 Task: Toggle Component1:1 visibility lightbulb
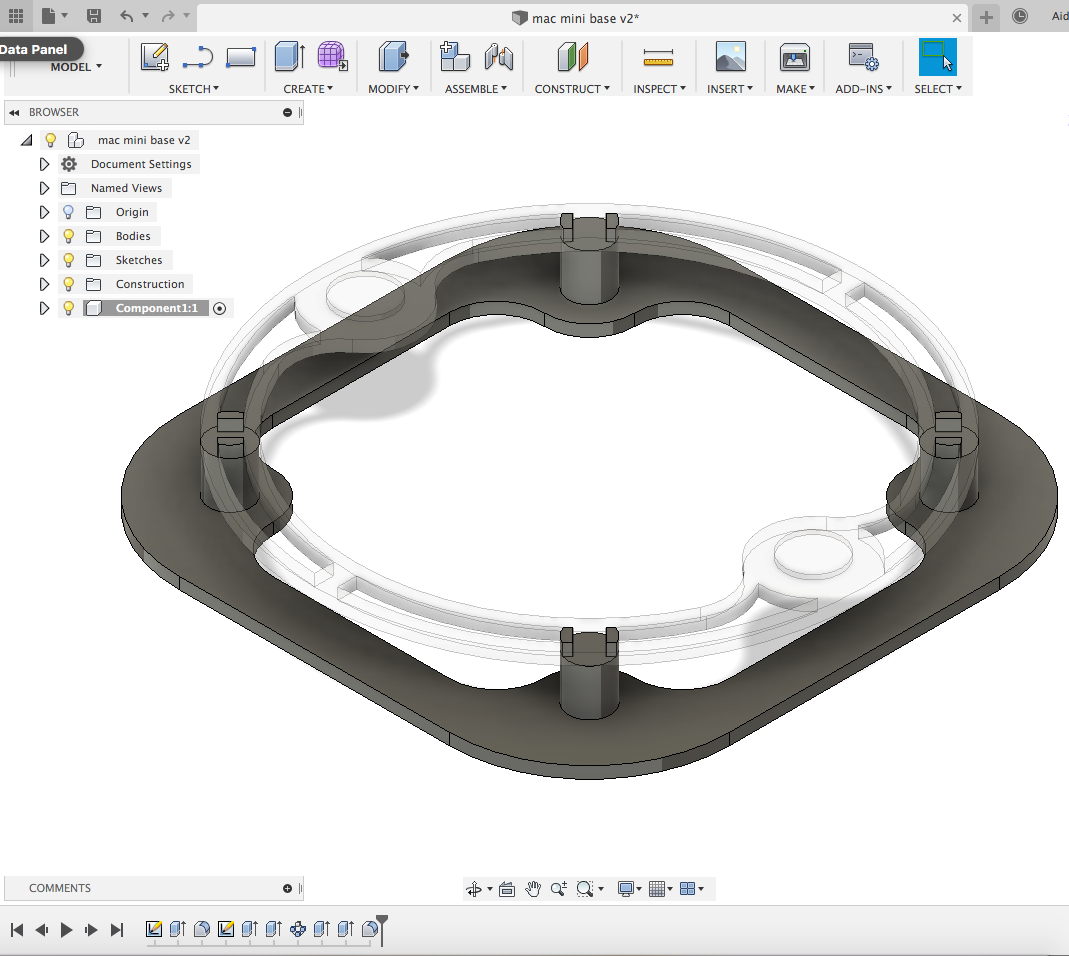pos(68,308)
